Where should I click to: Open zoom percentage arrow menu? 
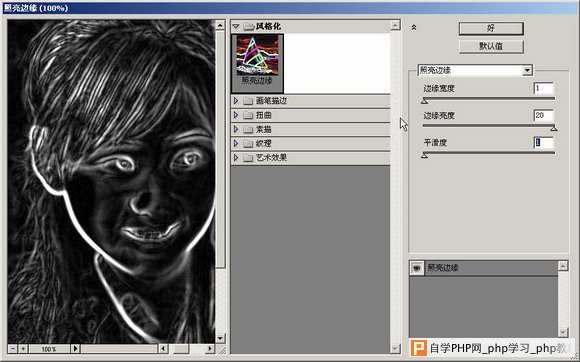point(75,348)
